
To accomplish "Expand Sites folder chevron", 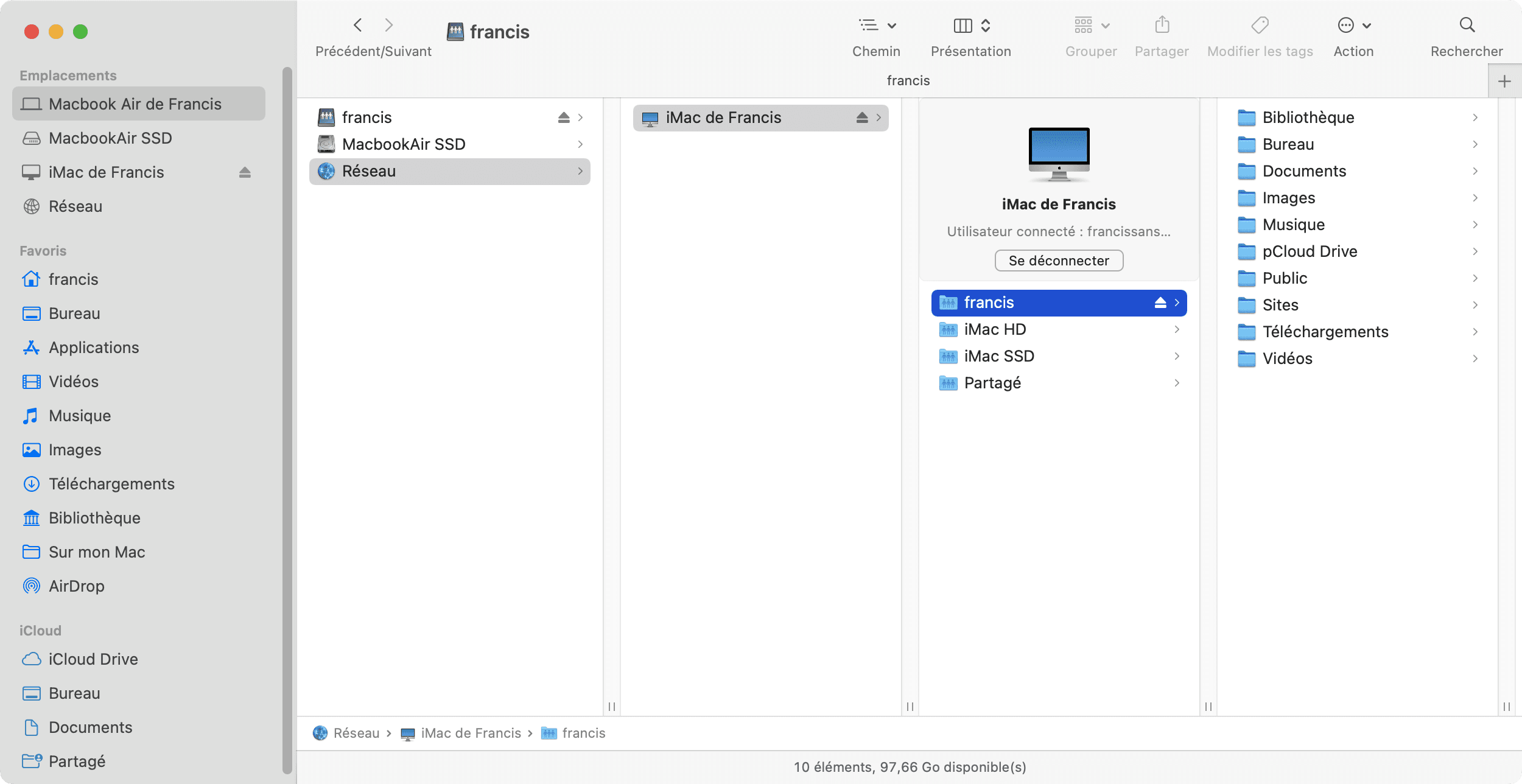I will tap(1475, 305).
